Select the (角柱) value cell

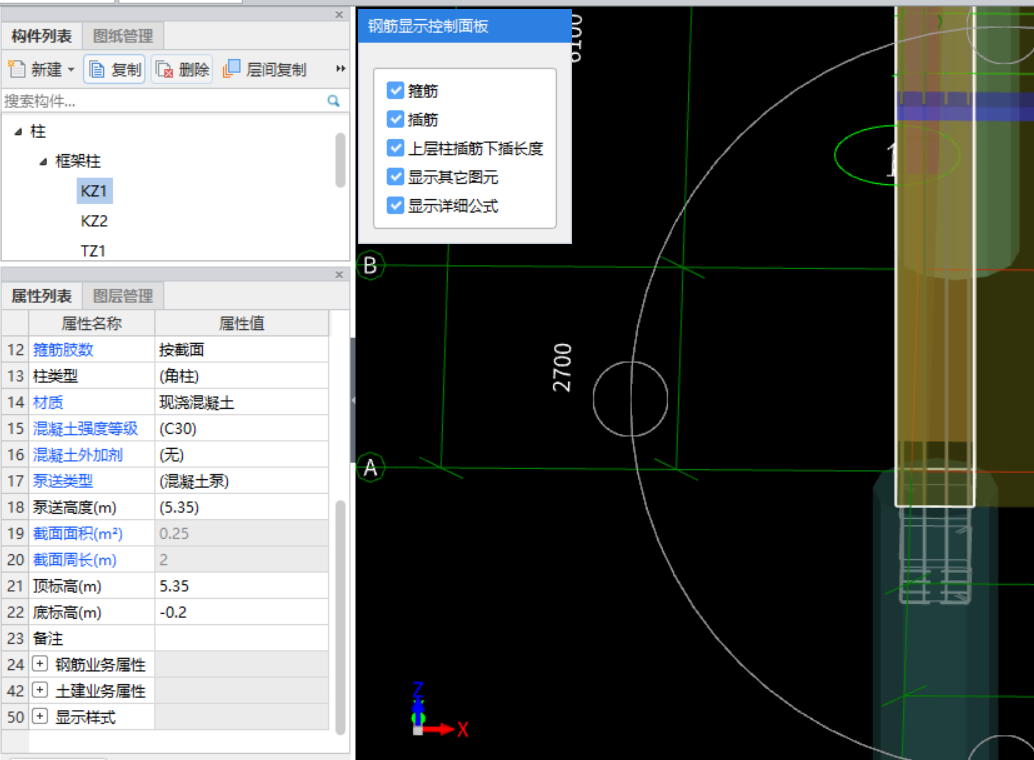click(x=241, y=376)
